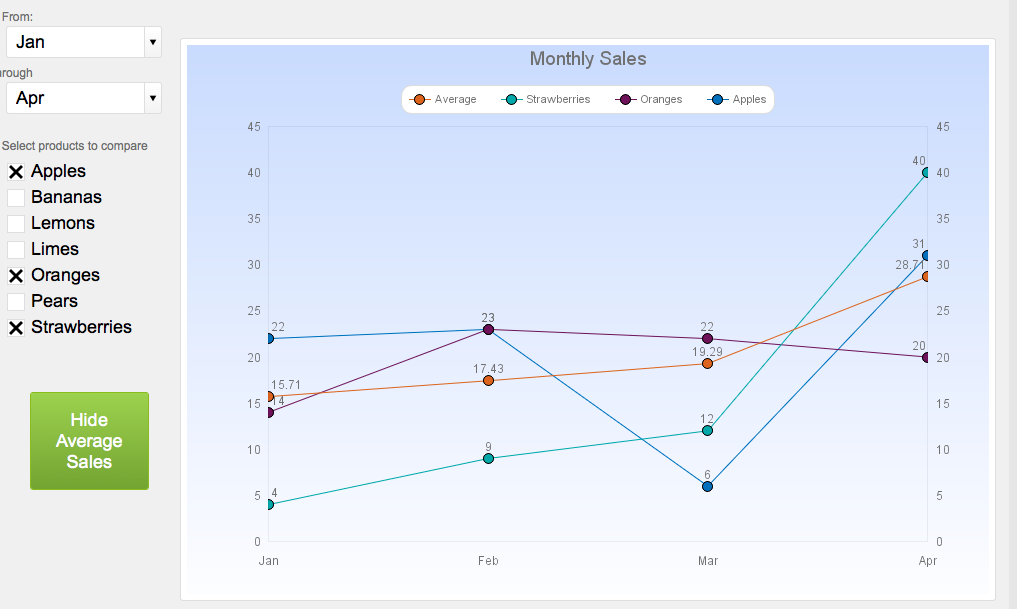Viewport: 1017px width, 609px height.
Task: Turn off the Strawberries checkbox
Action: (x=16, y=328)
